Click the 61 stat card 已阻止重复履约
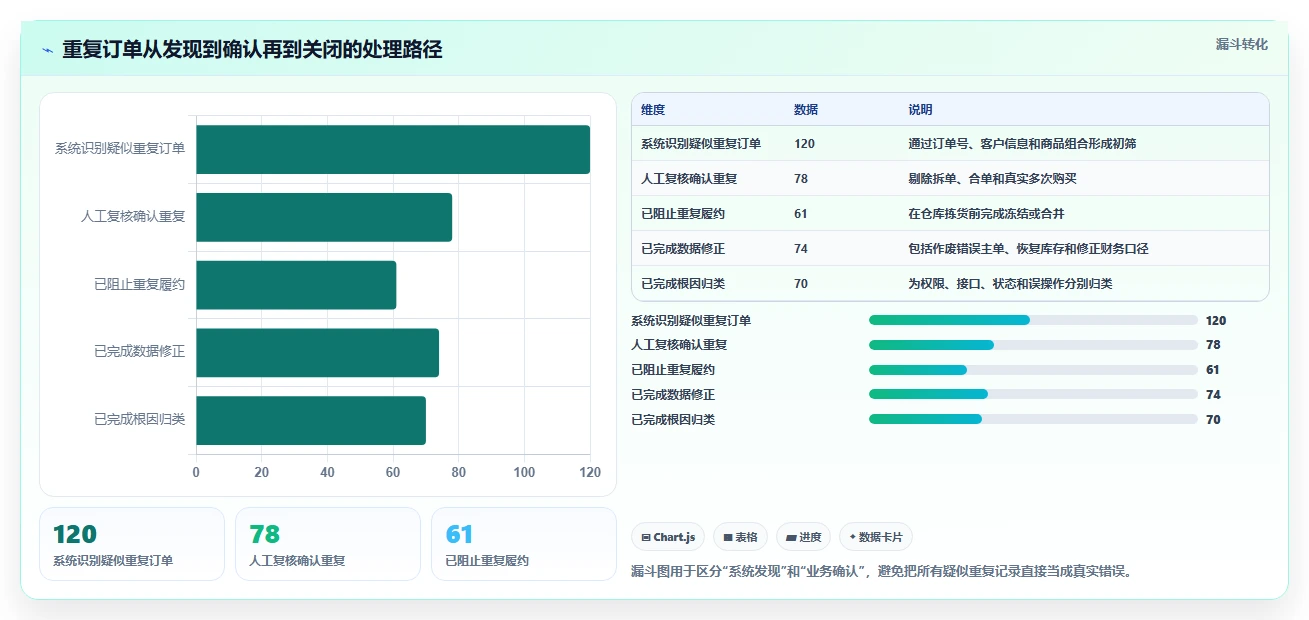 pyautogui.click(x=524, y=544)
